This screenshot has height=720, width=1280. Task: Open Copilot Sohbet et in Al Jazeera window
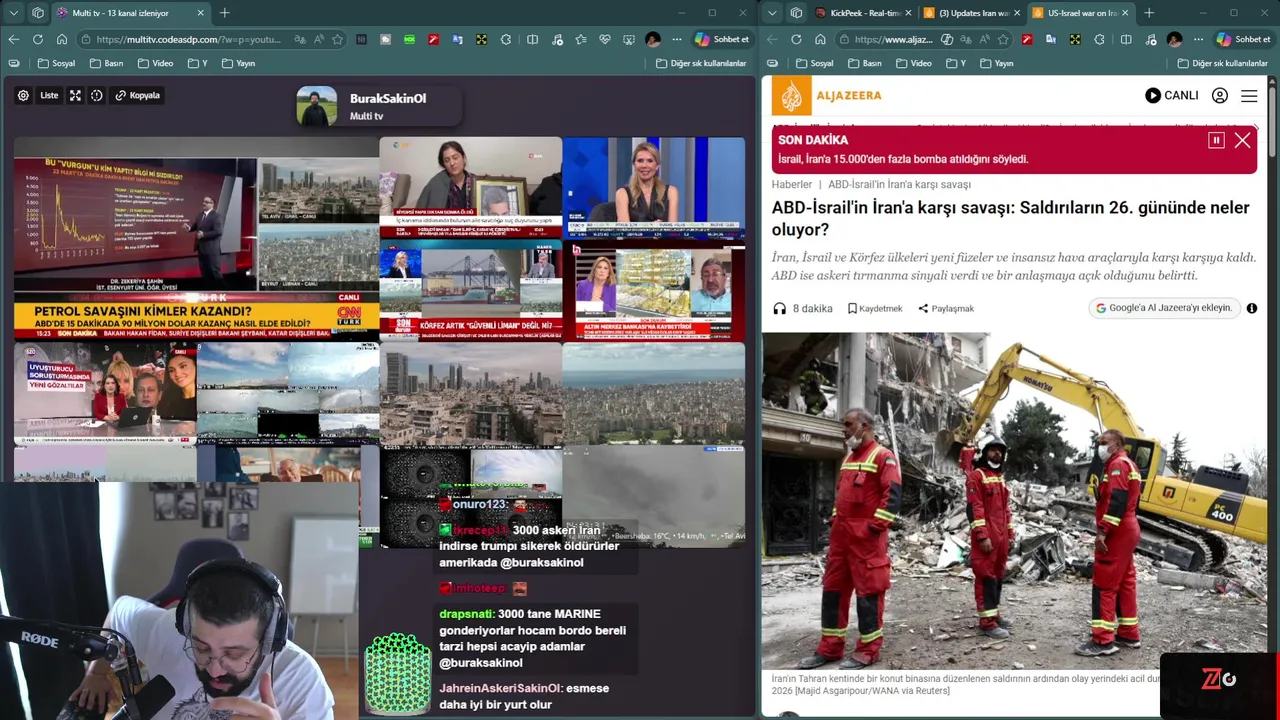pyautogui.click(x=1244, y=39)
